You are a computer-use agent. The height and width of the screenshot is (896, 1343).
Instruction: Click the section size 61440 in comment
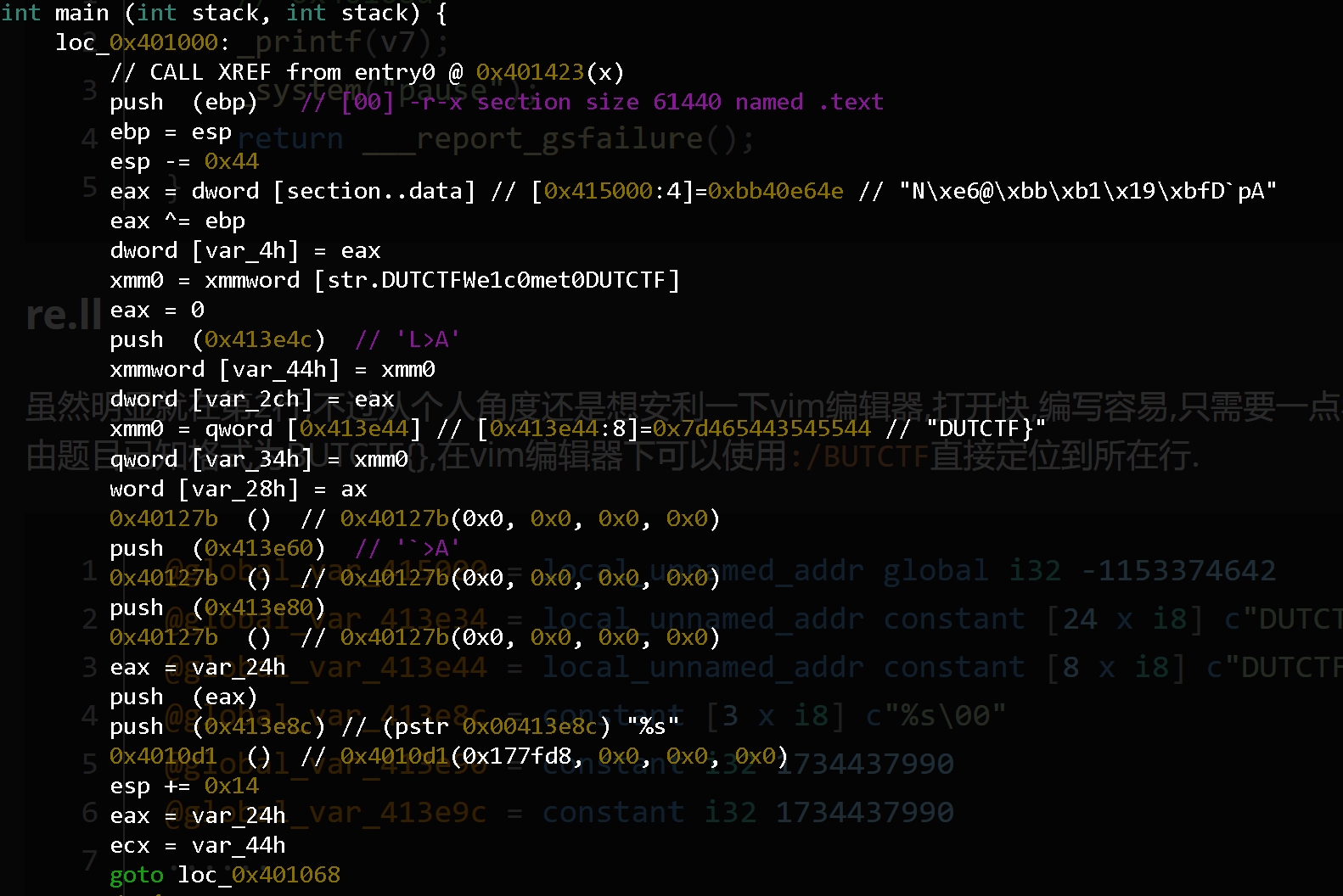pos(687,103)
